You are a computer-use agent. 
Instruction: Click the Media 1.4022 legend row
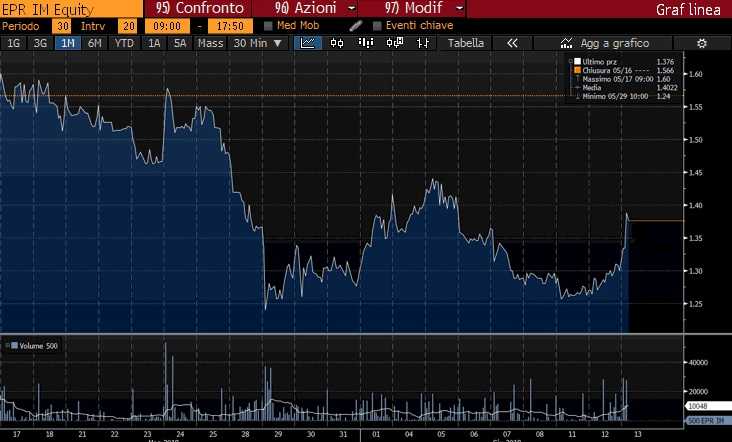pyautogui.click(x=626, y=87)
